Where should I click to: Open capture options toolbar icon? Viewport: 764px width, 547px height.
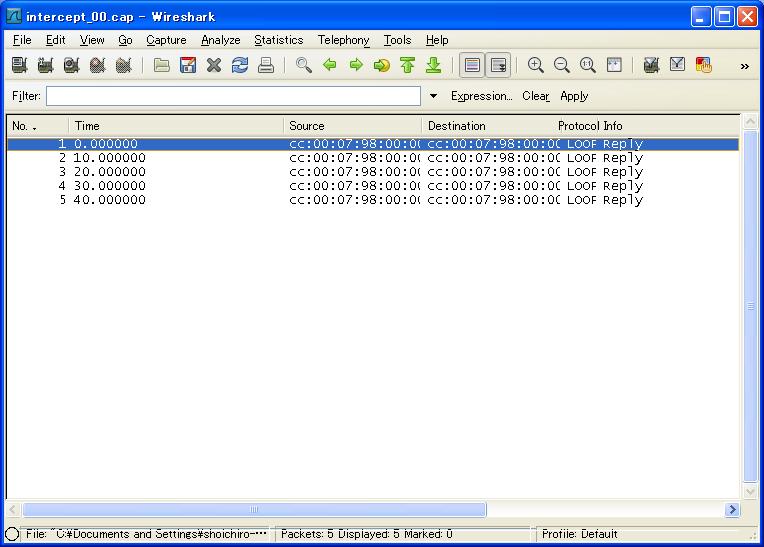point(45,65)
